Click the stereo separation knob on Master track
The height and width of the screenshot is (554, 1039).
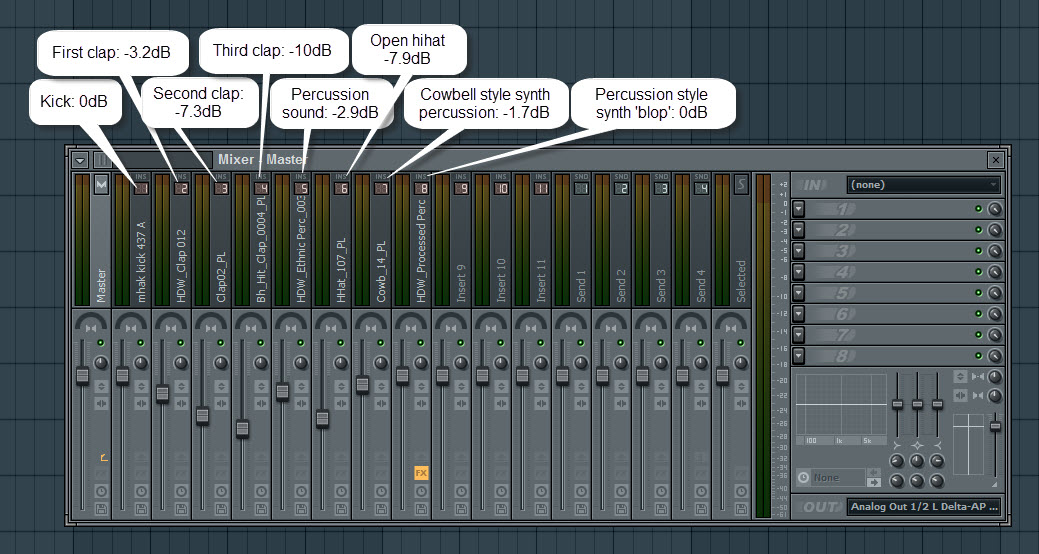pos(100,363)
